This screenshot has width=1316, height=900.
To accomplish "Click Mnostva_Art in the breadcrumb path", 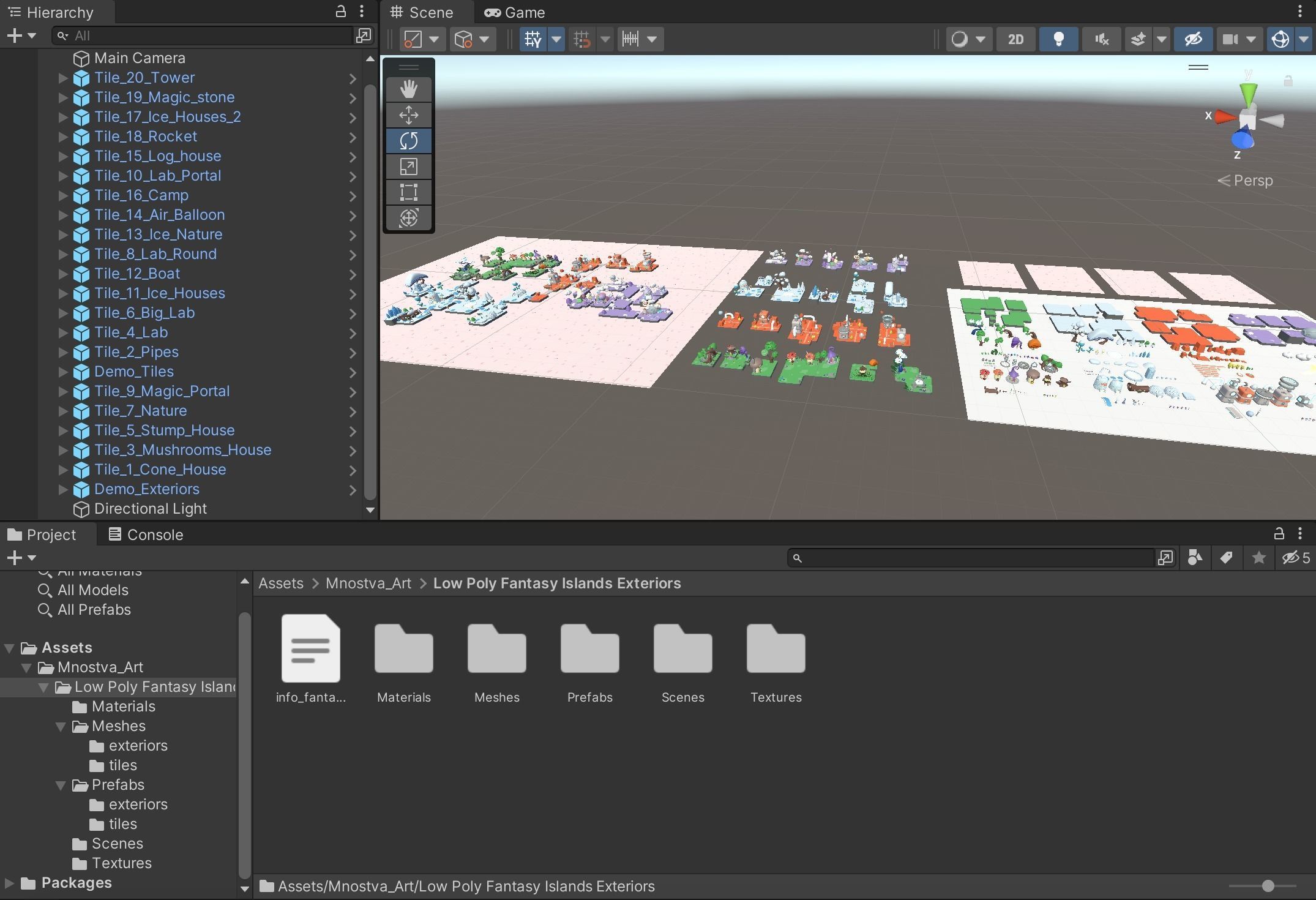I will 368,583.
